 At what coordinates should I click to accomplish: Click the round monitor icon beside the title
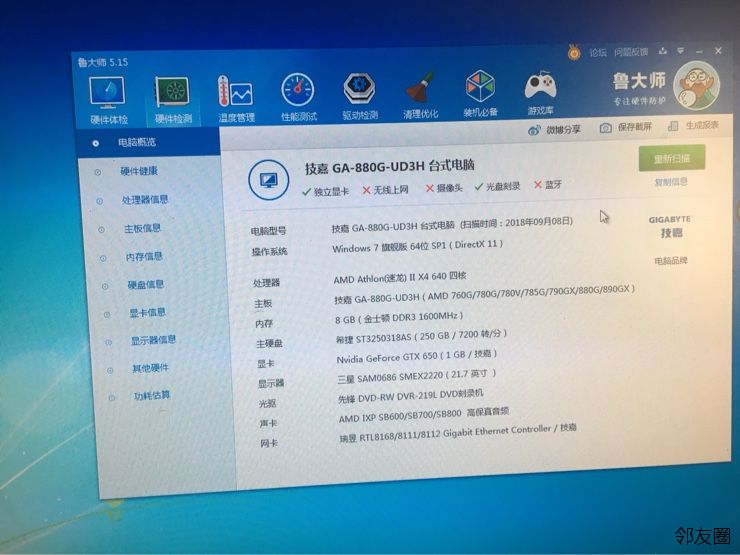269,180
